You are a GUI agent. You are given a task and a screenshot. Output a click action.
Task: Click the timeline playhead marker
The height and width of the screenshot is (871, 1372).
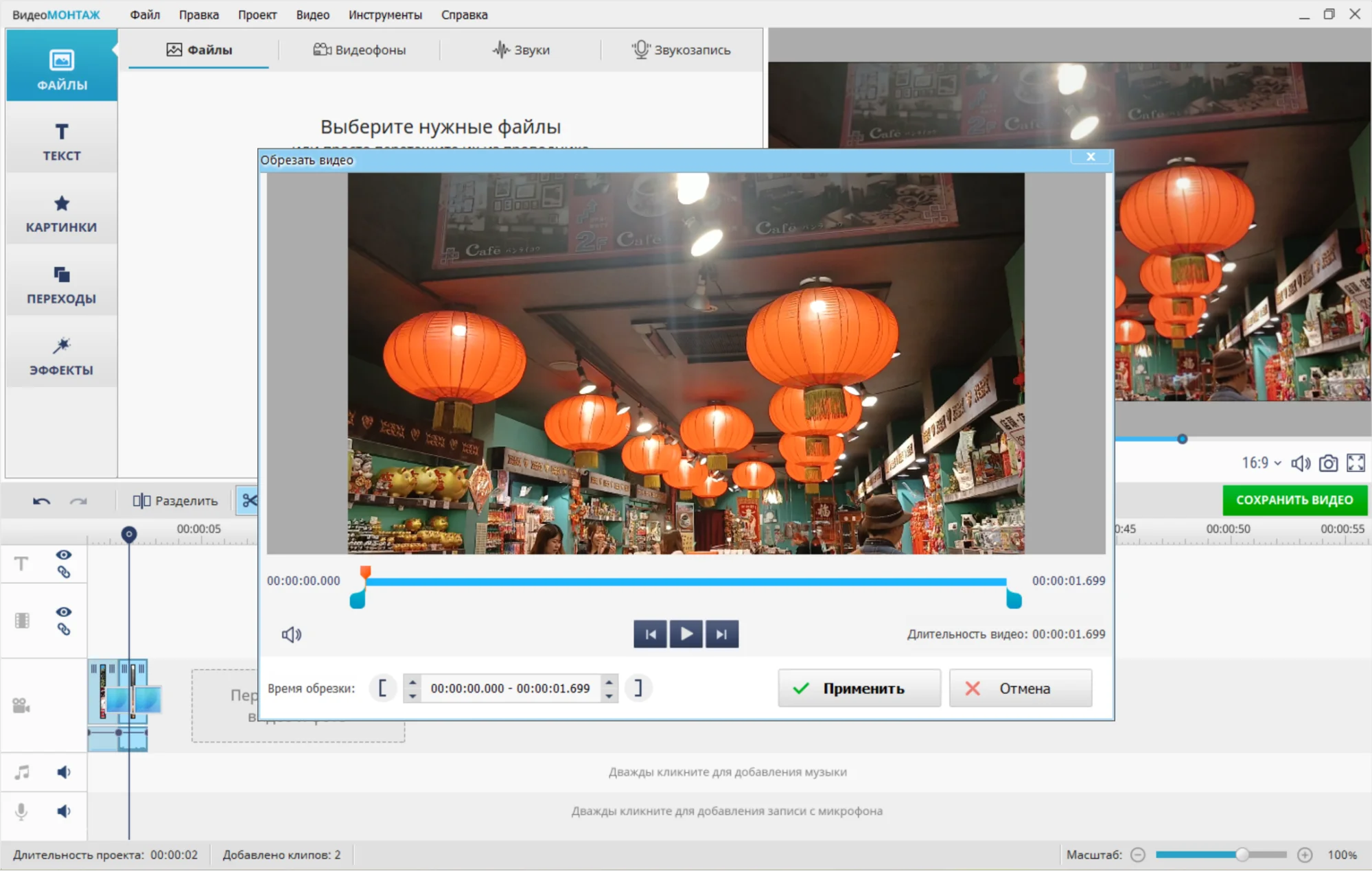coord(128,534)
